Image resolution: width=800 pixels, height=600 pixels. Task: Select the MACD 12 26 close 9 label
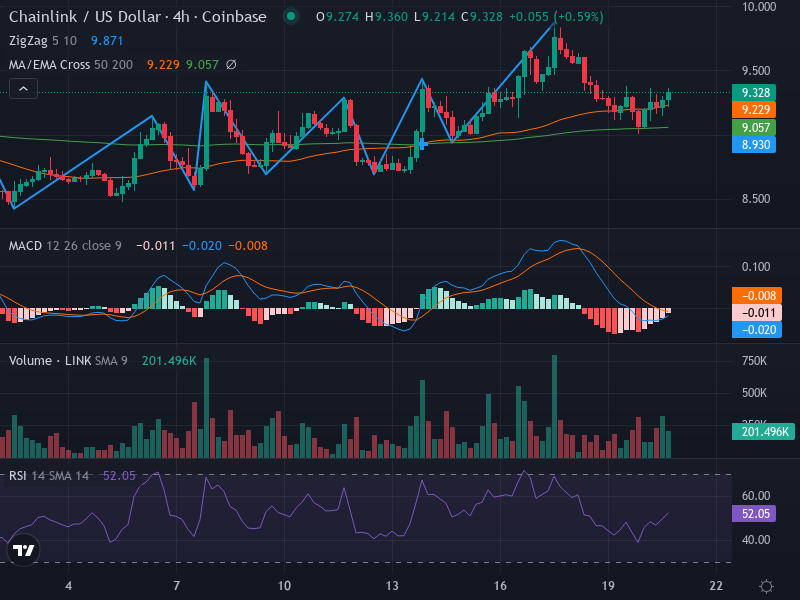pyautogui.click(x=65, y=245)
